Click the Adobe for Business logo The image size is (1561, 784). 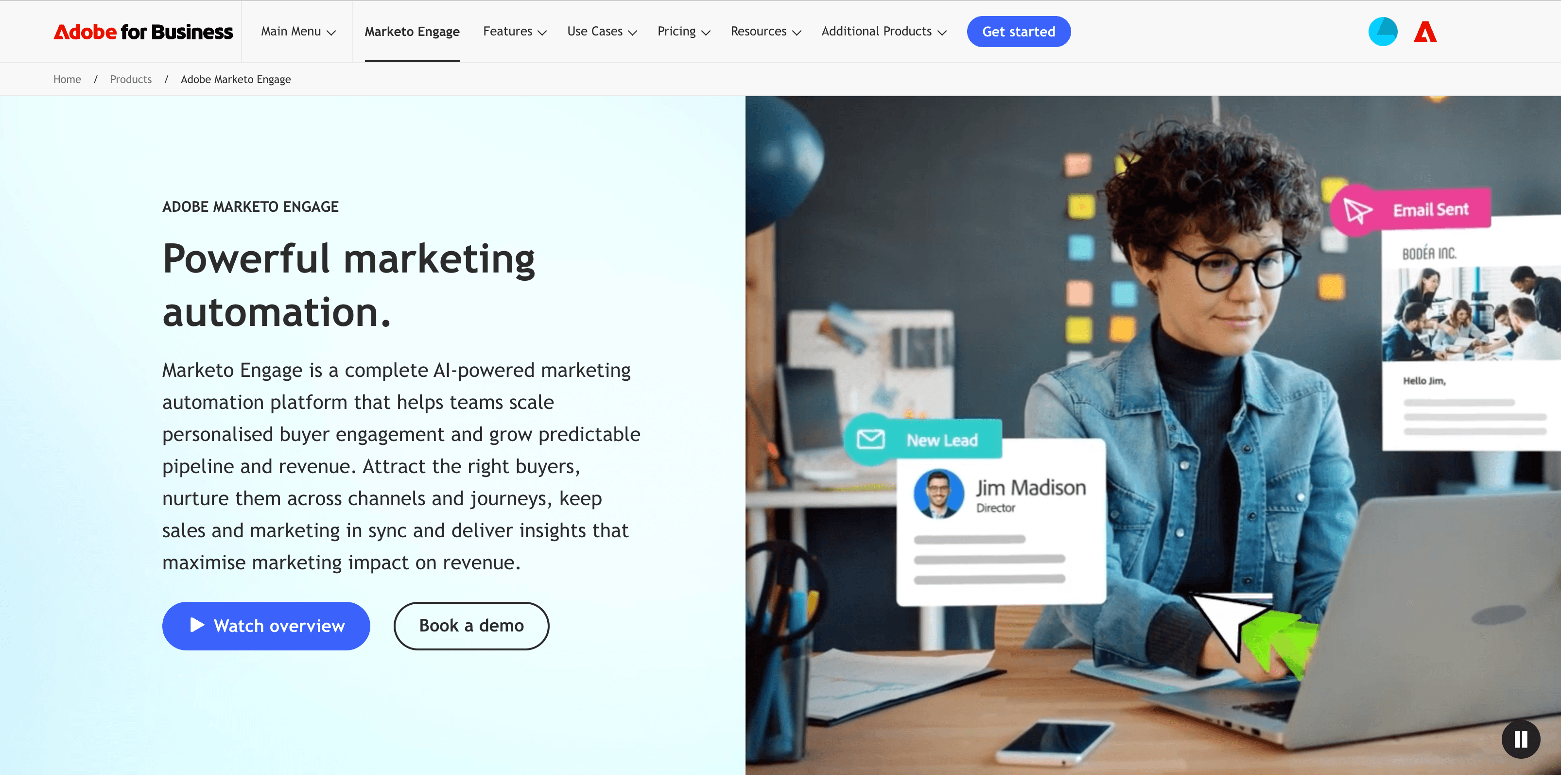(x=143, y=32)
